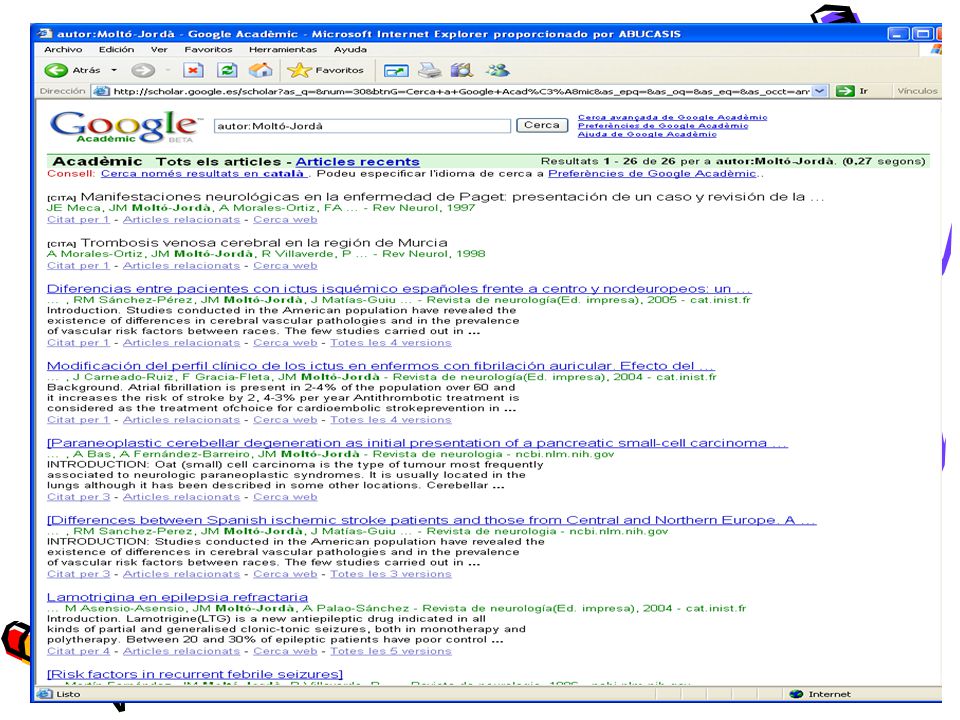The height and width of the screenshot is (720, 960).
Task: Expand the Atrás history dropdown arrow
Action: point(114,70)
